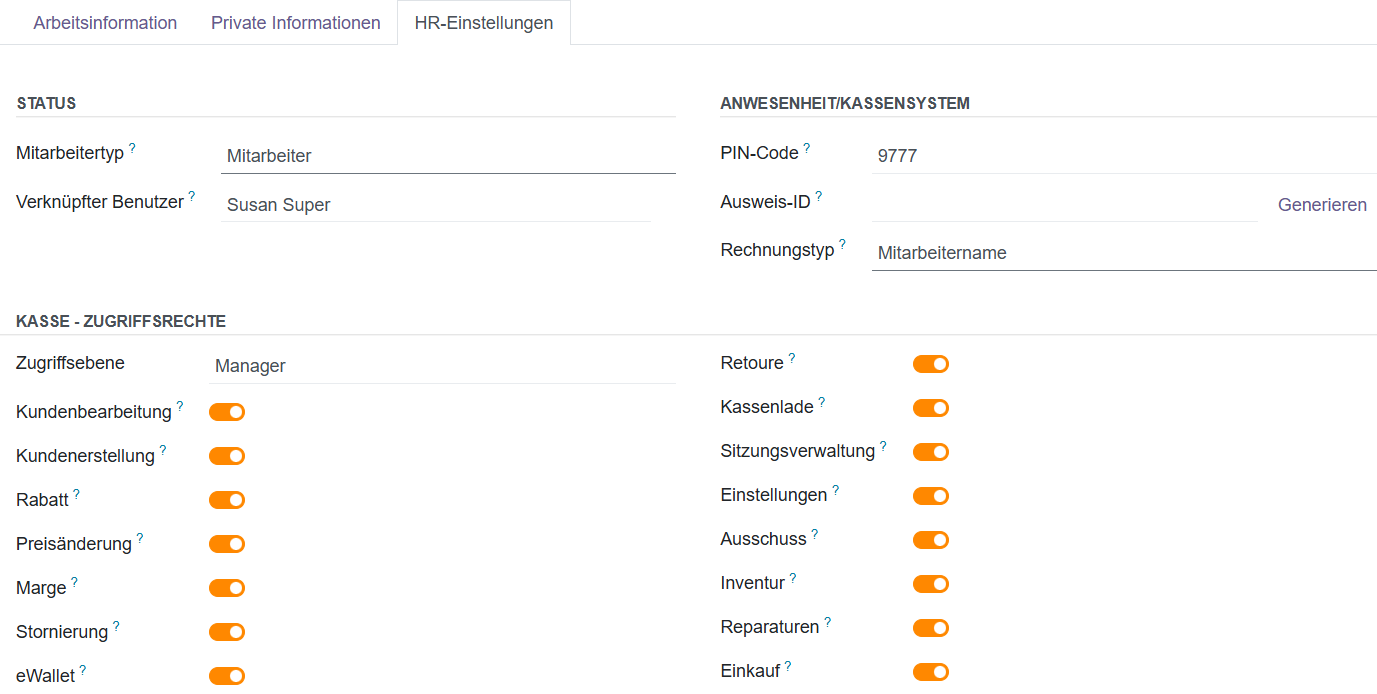Open the Rechnungstyp selection field
1377x694 pixels.
click(x=1123, y=253)
